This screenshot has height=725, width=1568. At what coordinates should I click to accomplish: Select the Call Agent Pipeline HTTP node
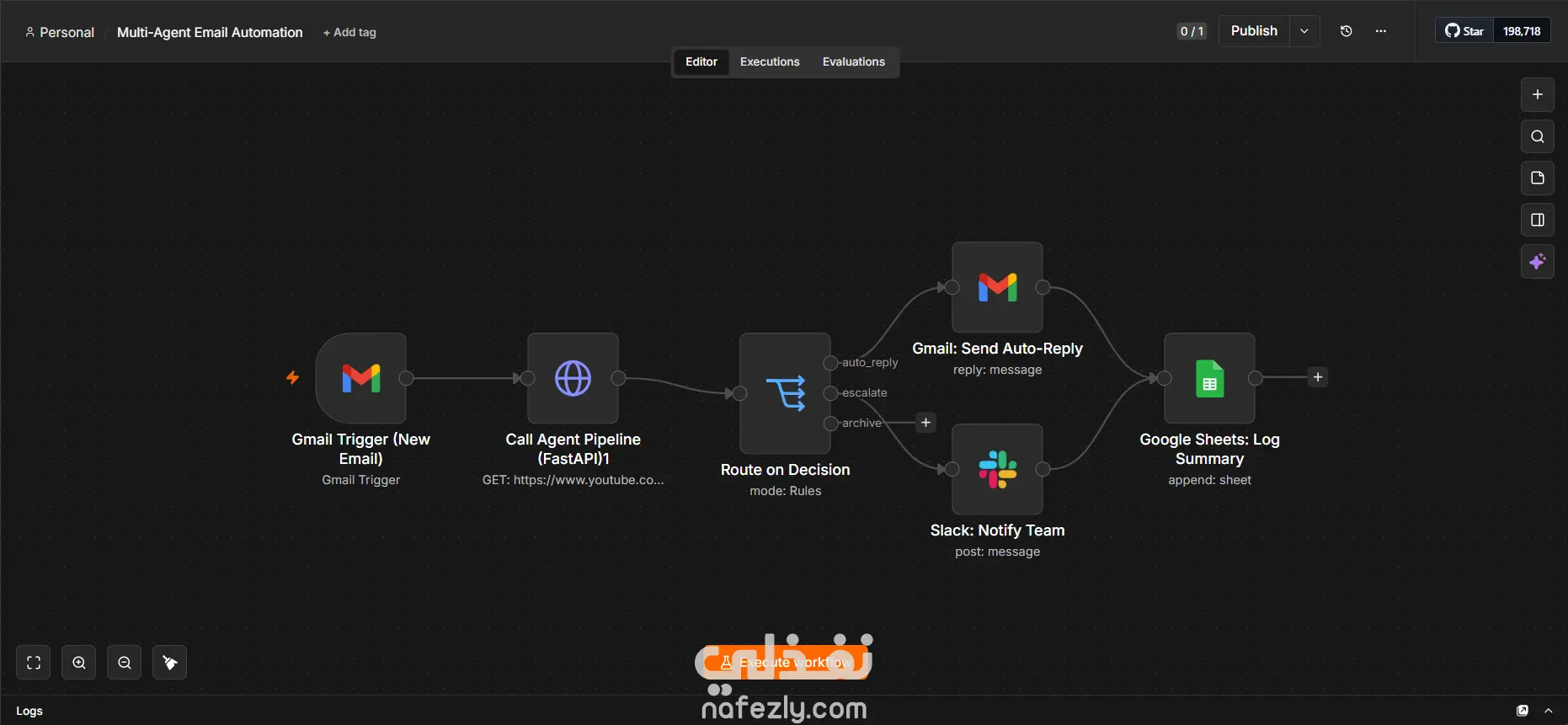coord(573,378)
